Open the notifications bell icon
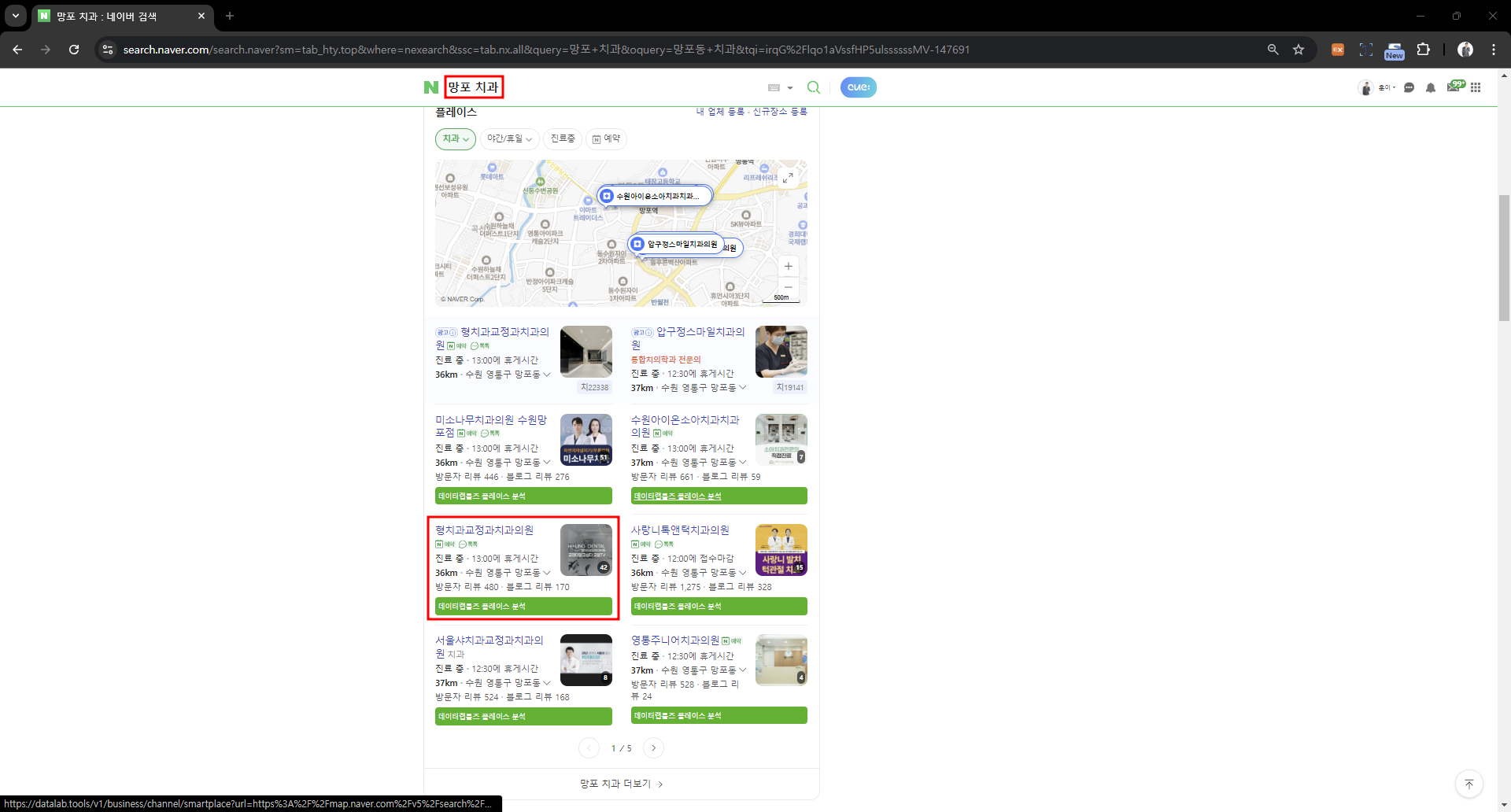Viewport: 1511px width, 812px height. click(1431, 87)
